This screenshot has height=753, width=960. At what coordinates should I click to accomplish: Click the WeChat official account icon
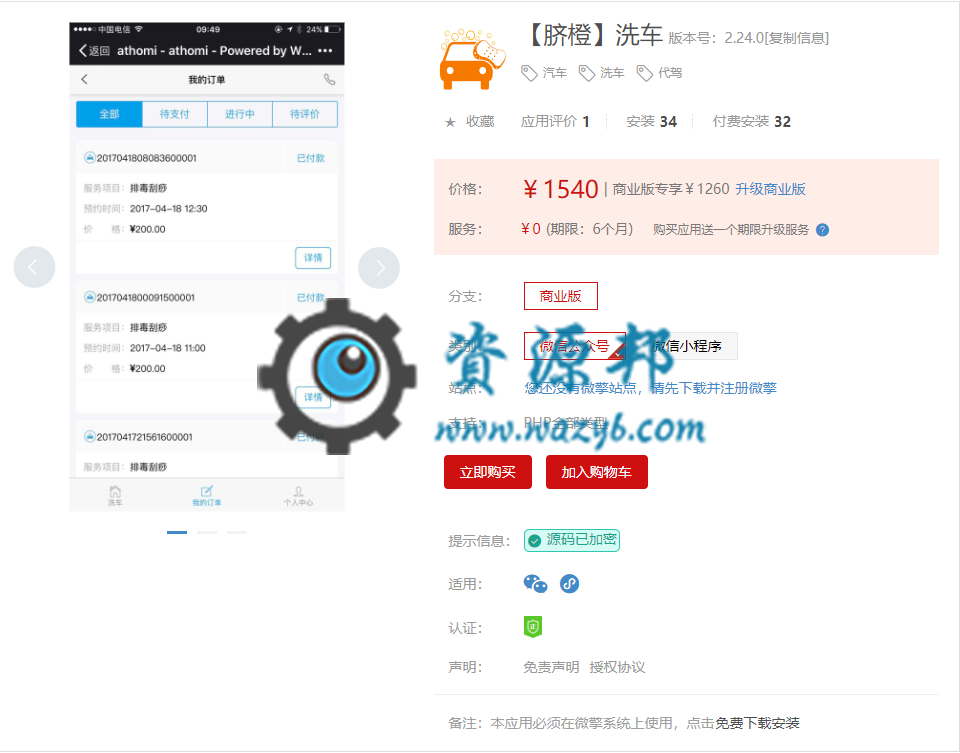click(536, 584)
